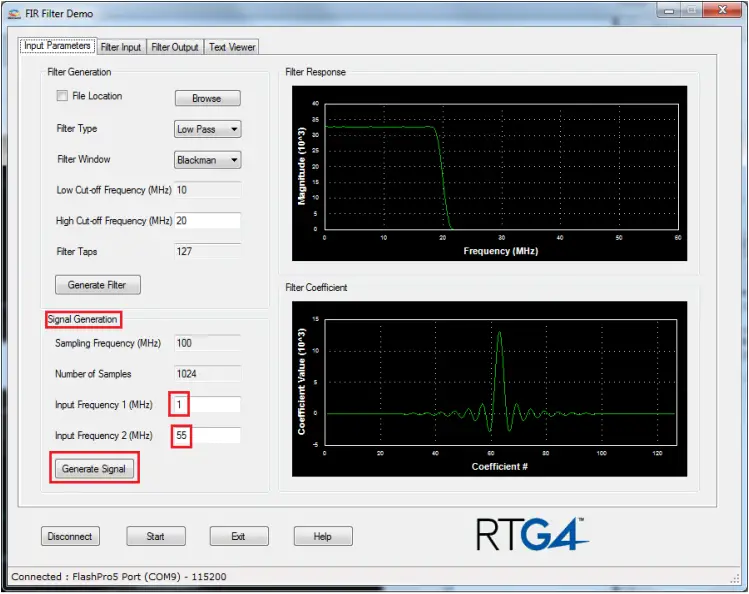
Task: Select the Text Viewer tab
Action: point(232,47)
